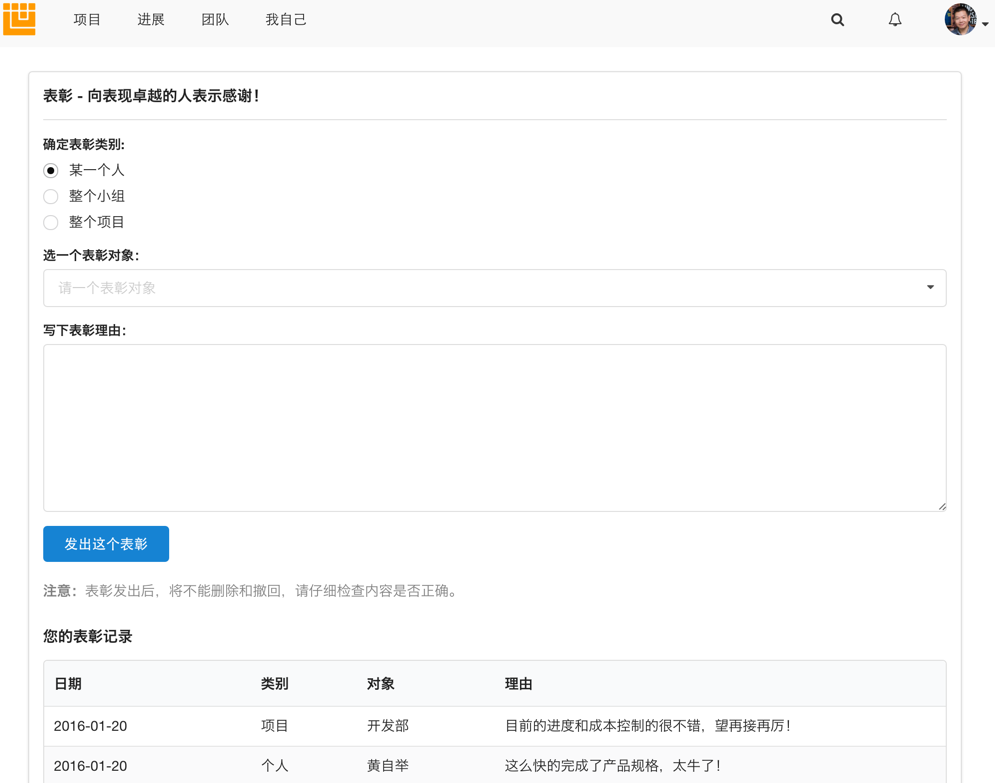Screen dimensions: 995x783
Task: Select the 整个项目 radio option
Action: 50,222
